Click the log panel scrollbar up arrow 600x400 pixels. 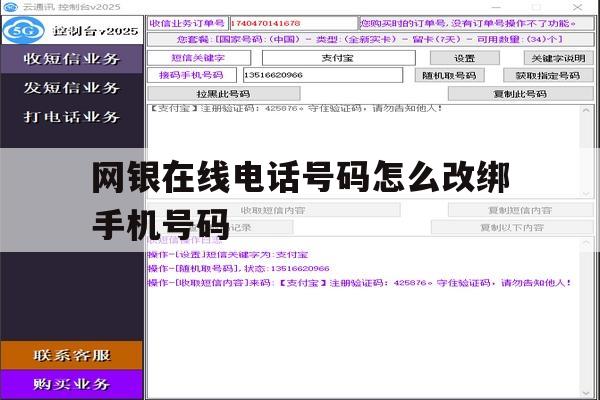coord(586,243)
